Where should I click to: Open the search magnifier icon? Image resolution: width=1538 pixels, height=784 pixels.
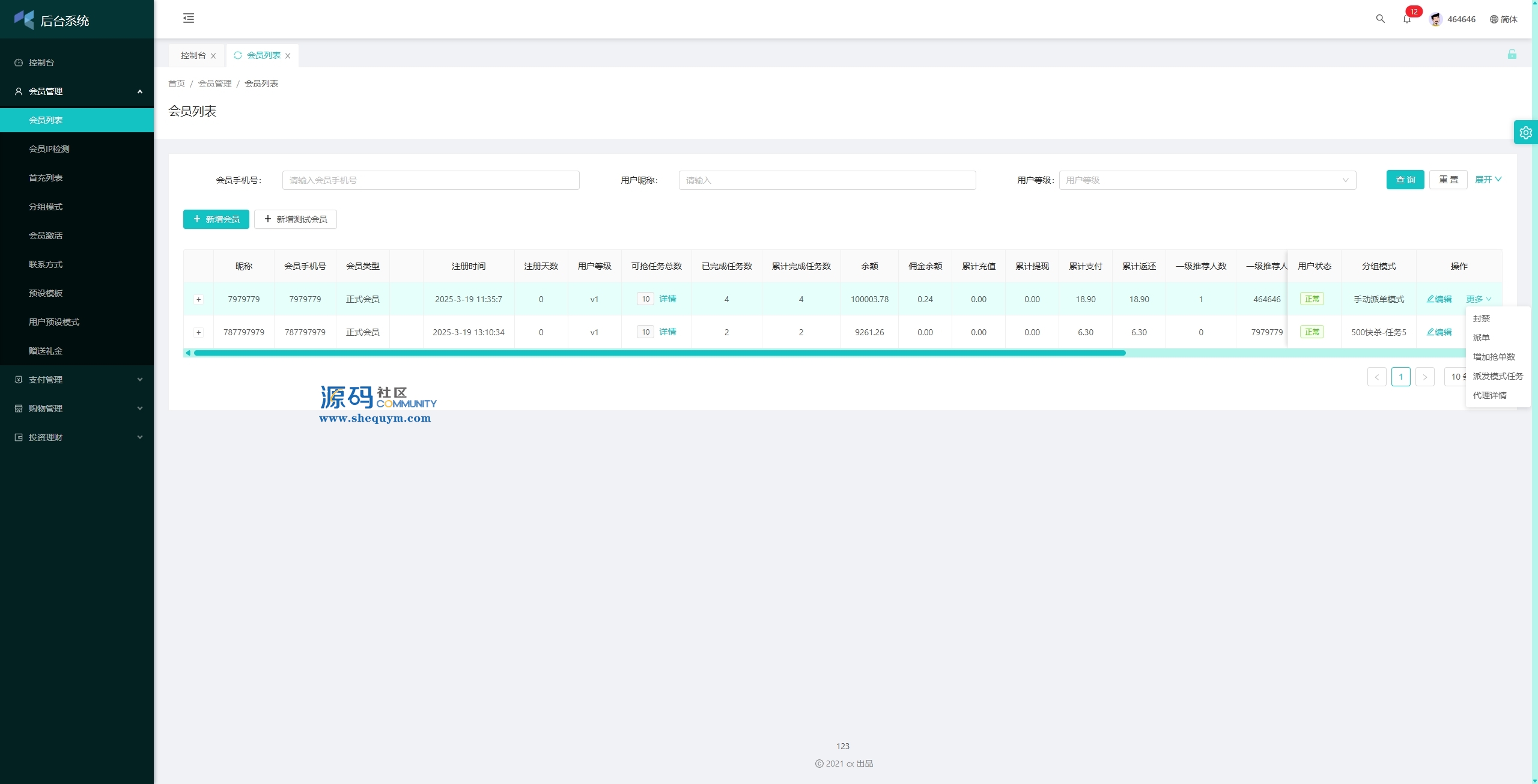point(1380,19)
